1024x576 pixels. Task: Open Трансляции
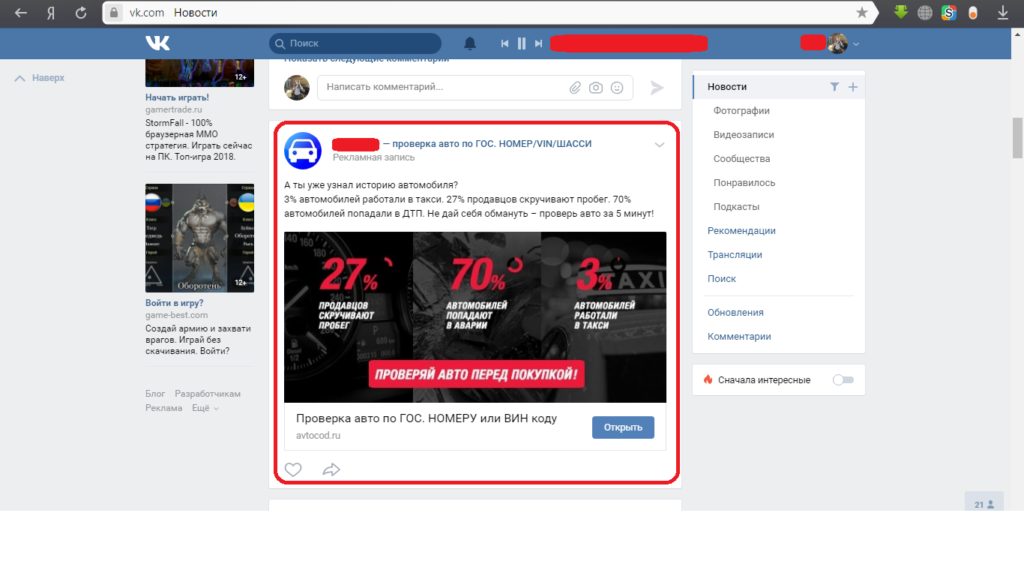coord(735,255)
